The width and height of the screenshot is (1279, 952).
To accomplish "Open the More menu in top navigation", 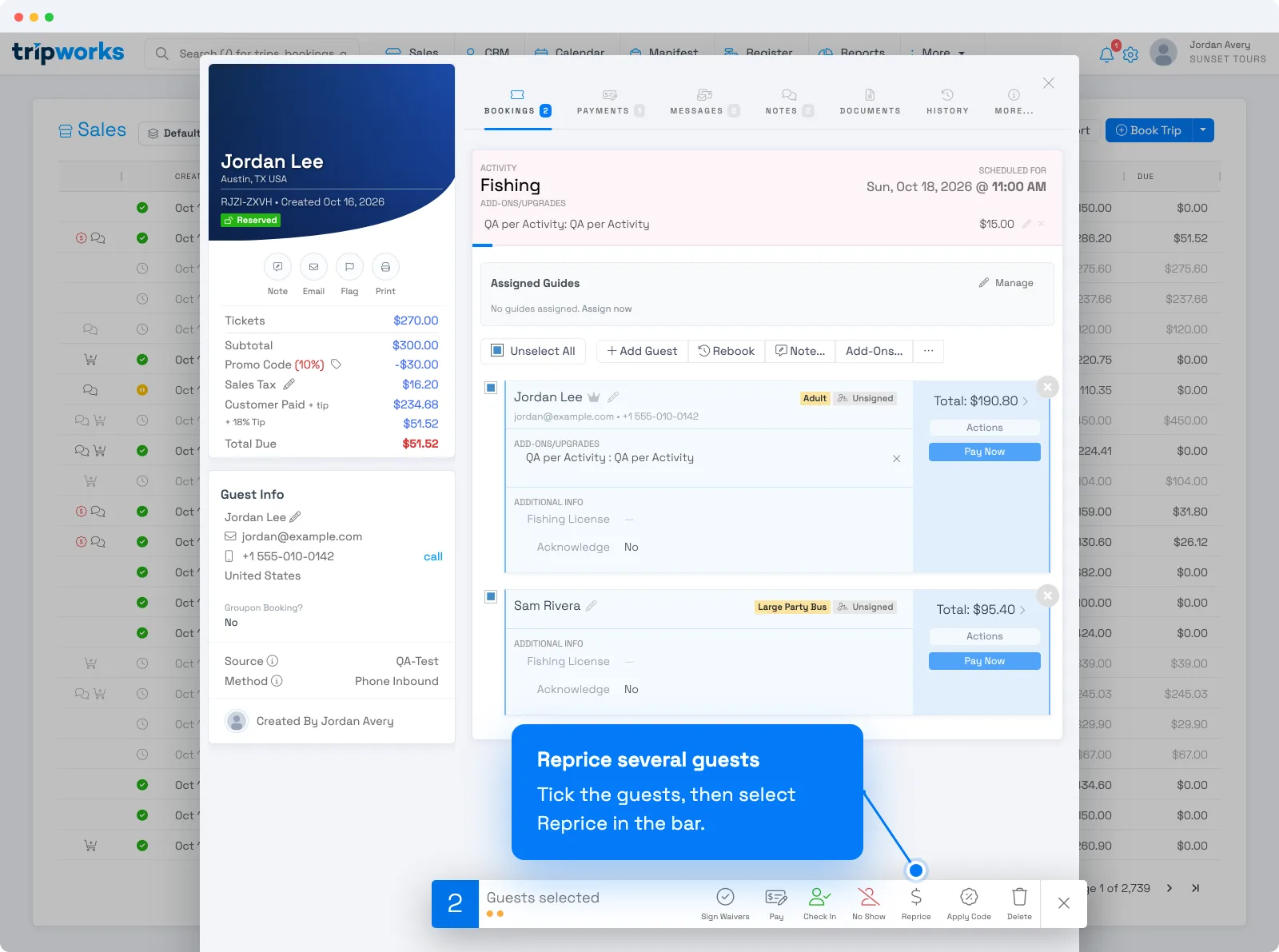I will [937, 53].
